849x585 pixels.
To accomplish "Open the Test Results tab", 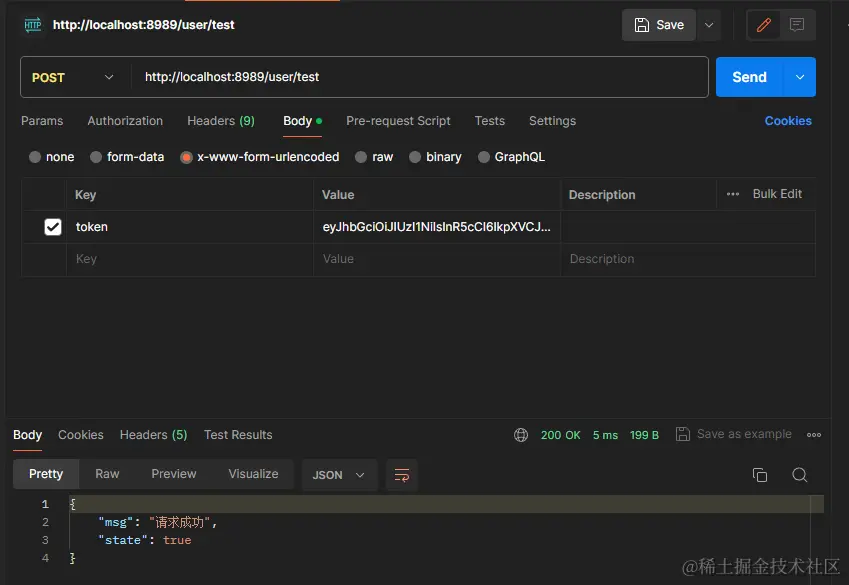I will 238,435.
